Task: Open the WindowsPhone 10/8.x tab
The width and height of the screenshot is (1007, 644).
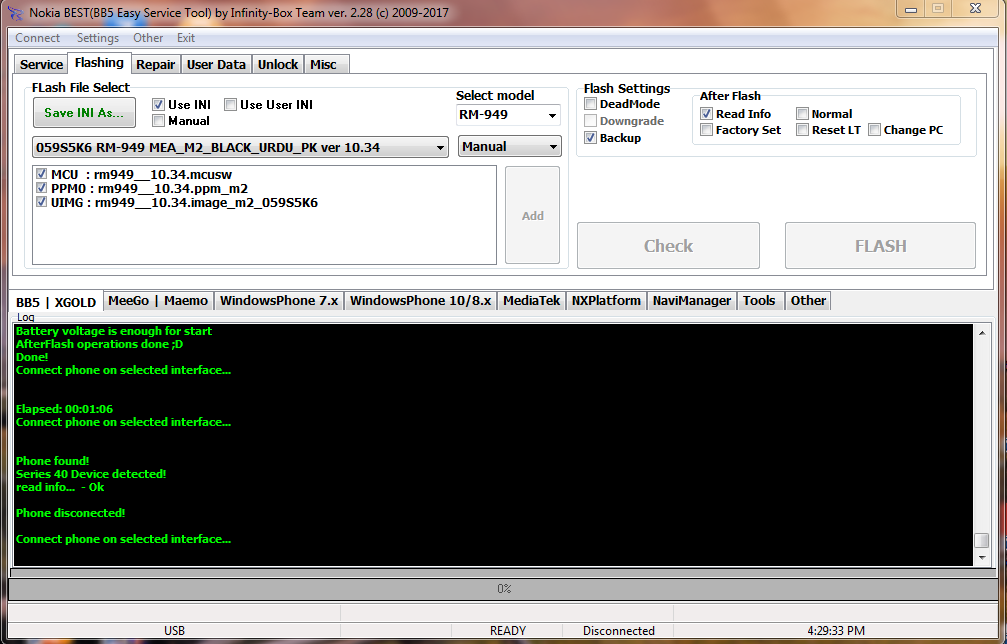Action: 421,300
